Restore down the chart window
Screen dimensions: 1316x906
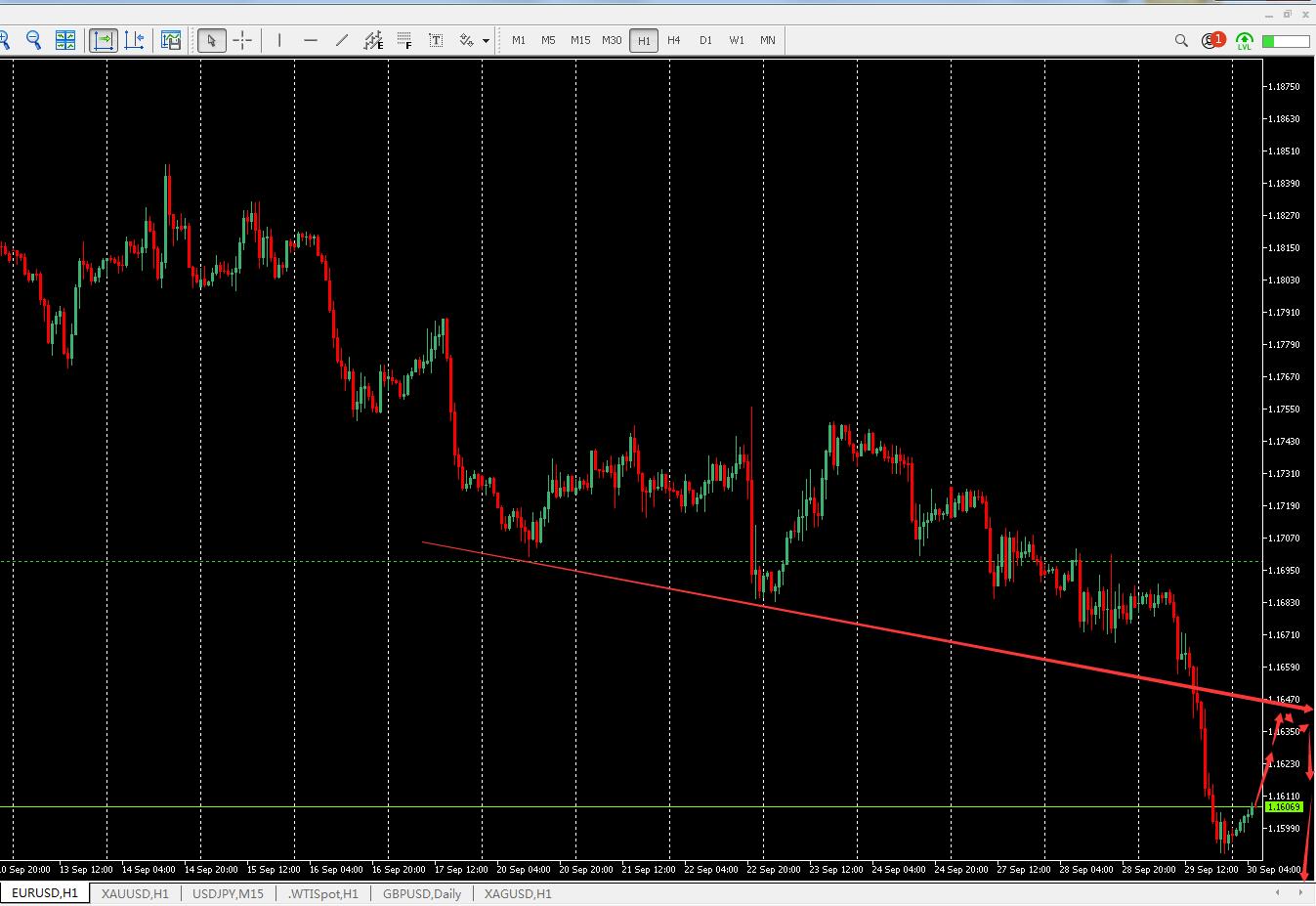pos(1287,14)
